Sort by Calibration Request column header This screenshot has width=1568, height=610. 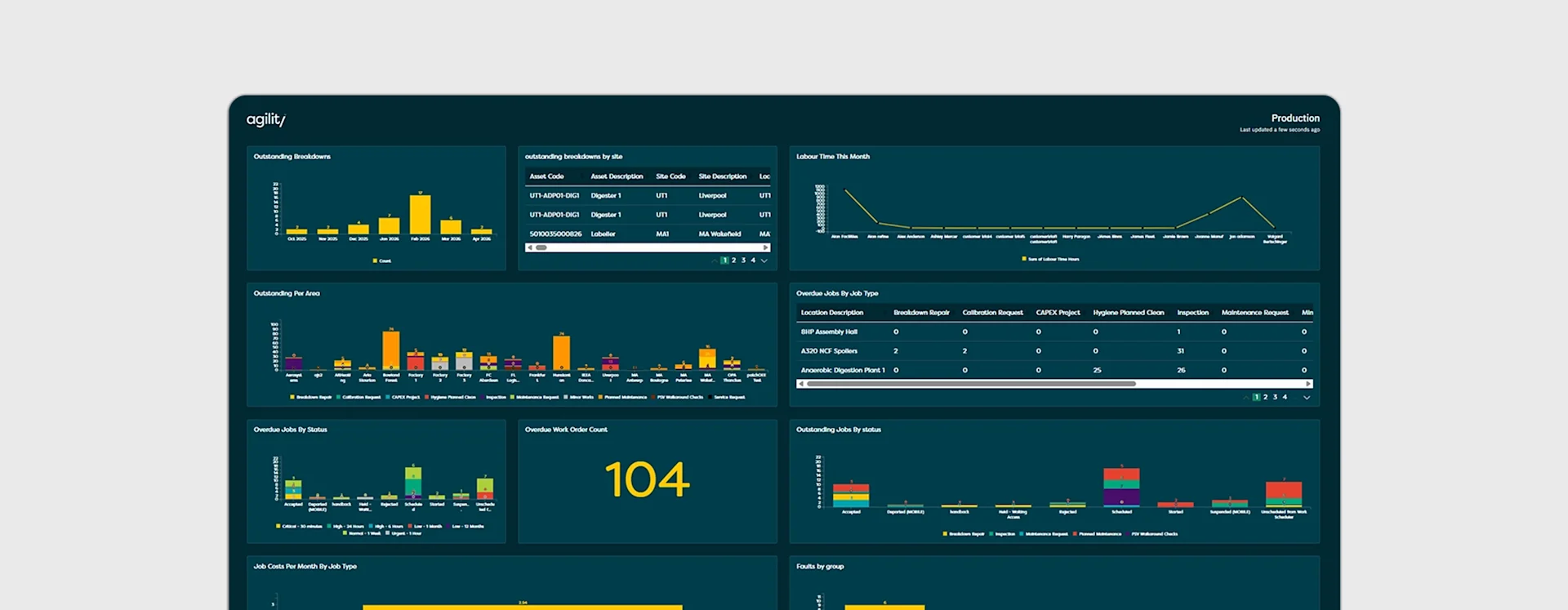coord(992,313)
